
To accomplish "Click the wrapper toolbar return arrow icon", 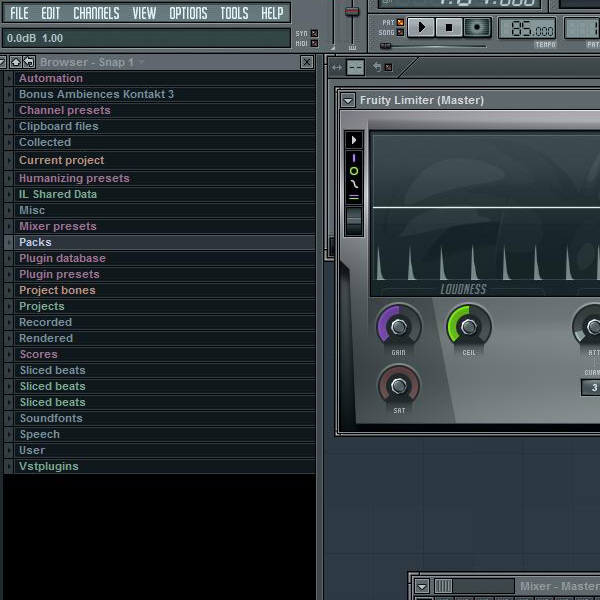I will coord(377,67).
